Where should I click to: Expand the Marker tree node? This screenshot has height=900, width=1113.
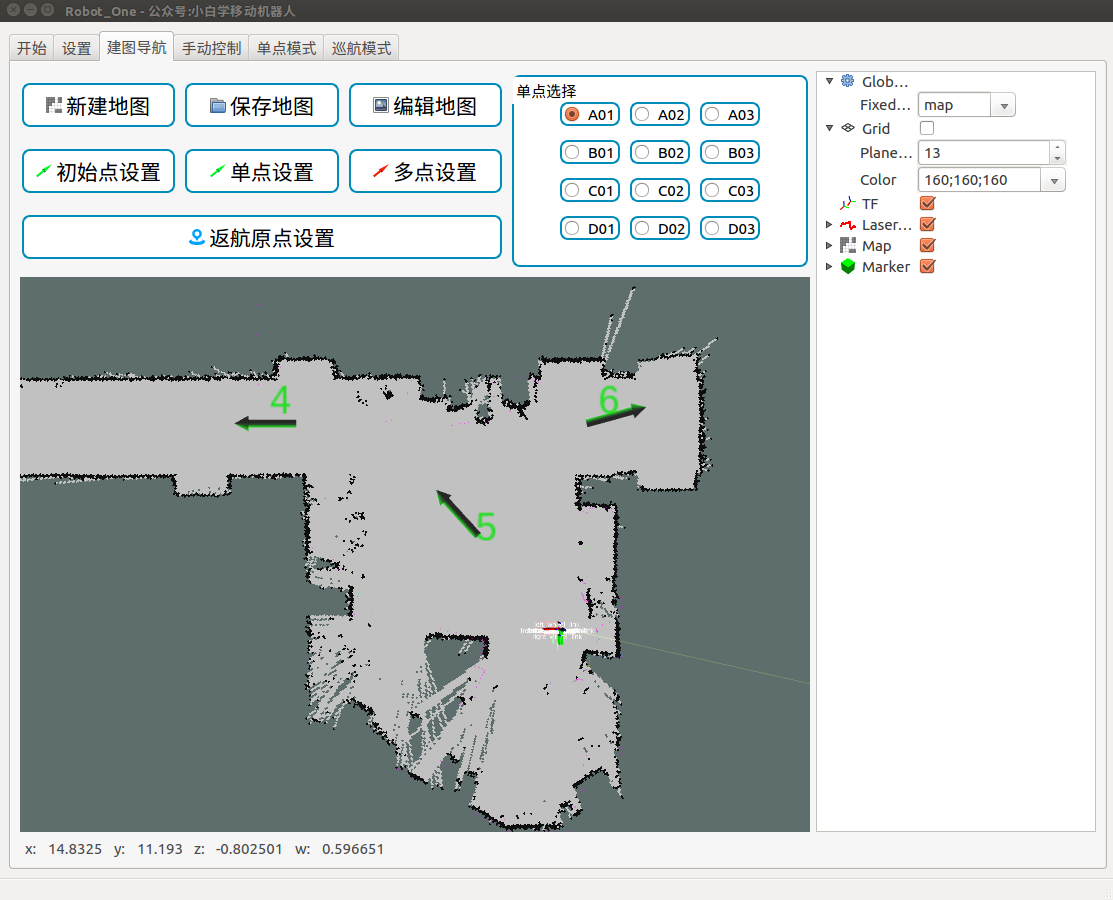828,266
